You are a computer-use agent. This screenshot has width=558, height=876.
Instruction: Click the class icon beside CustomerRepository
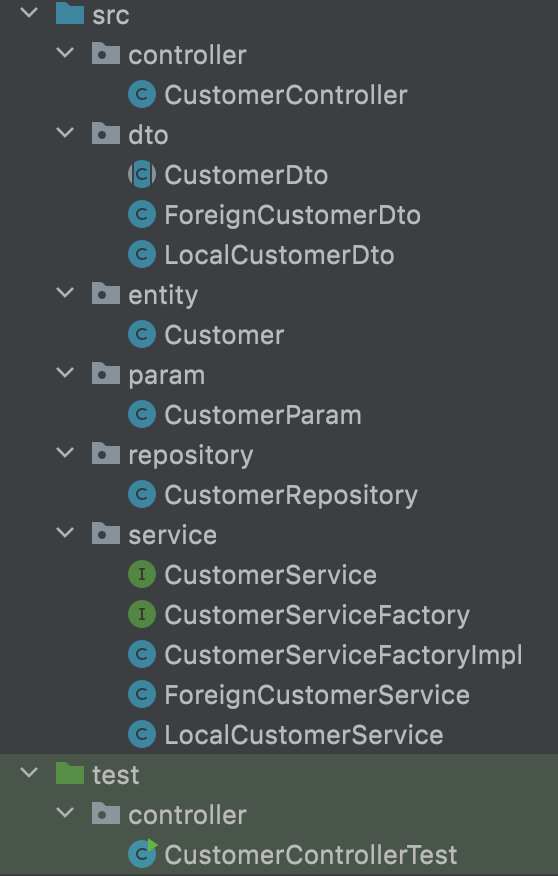coord(142,494)
